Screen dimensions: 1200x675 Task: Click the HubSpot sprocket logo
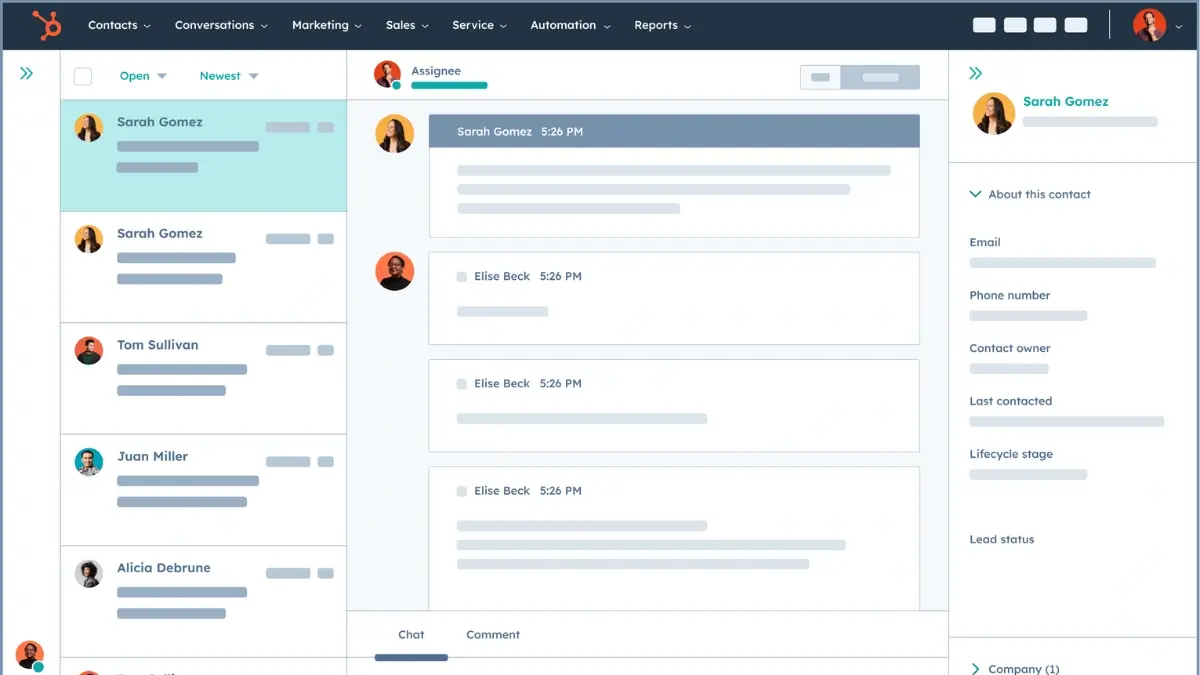pyautogui.click(x=46, y=25)
